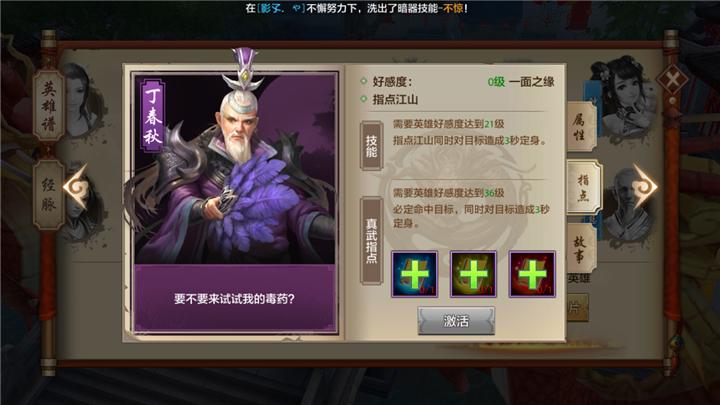Switch to the 指点 tab
The width and height of the screenshot is (720, 405).
pyautogui.click(x=583, y=187)
